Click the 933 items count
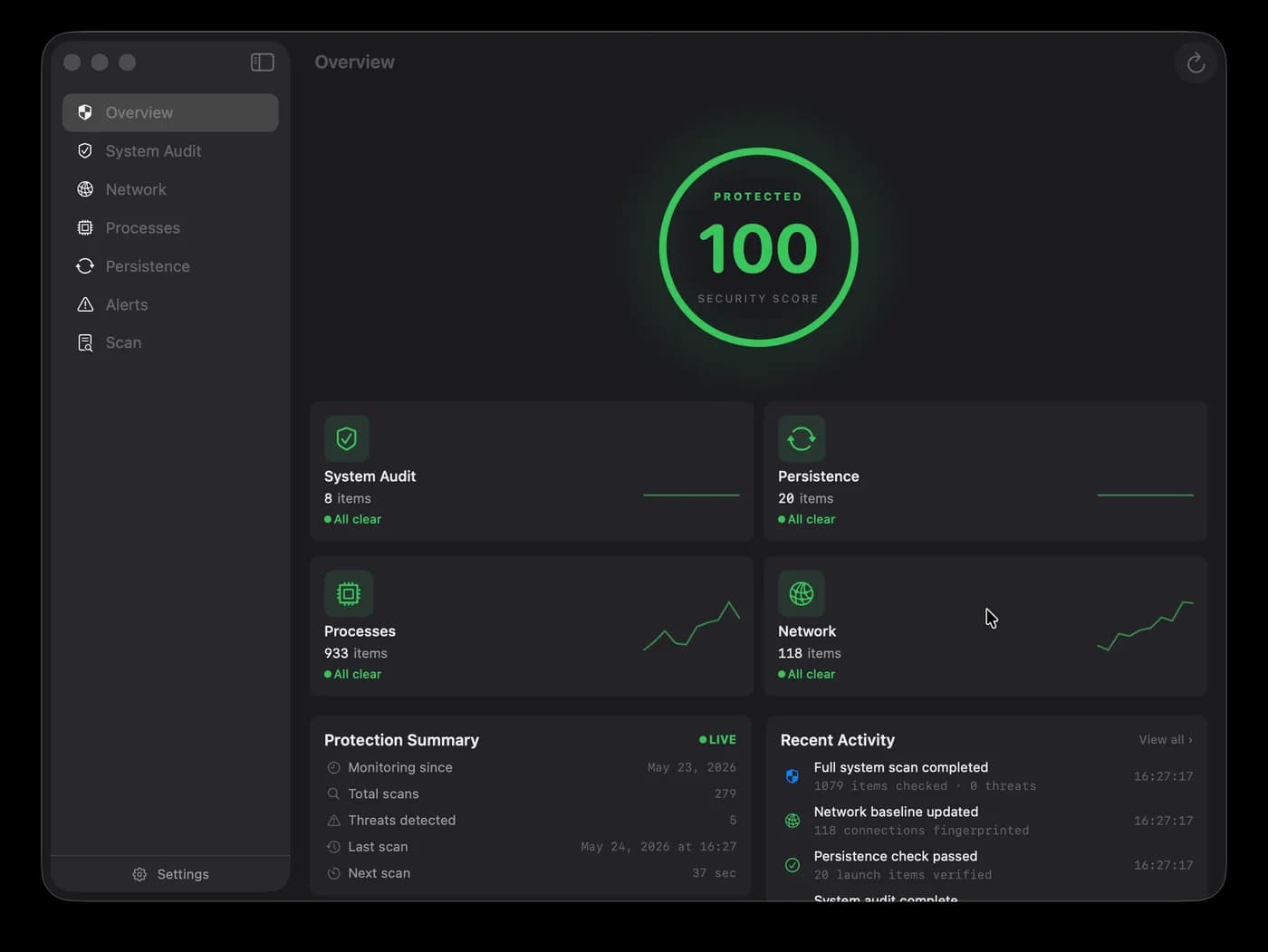1268x952 pixels. coord(356,653)
